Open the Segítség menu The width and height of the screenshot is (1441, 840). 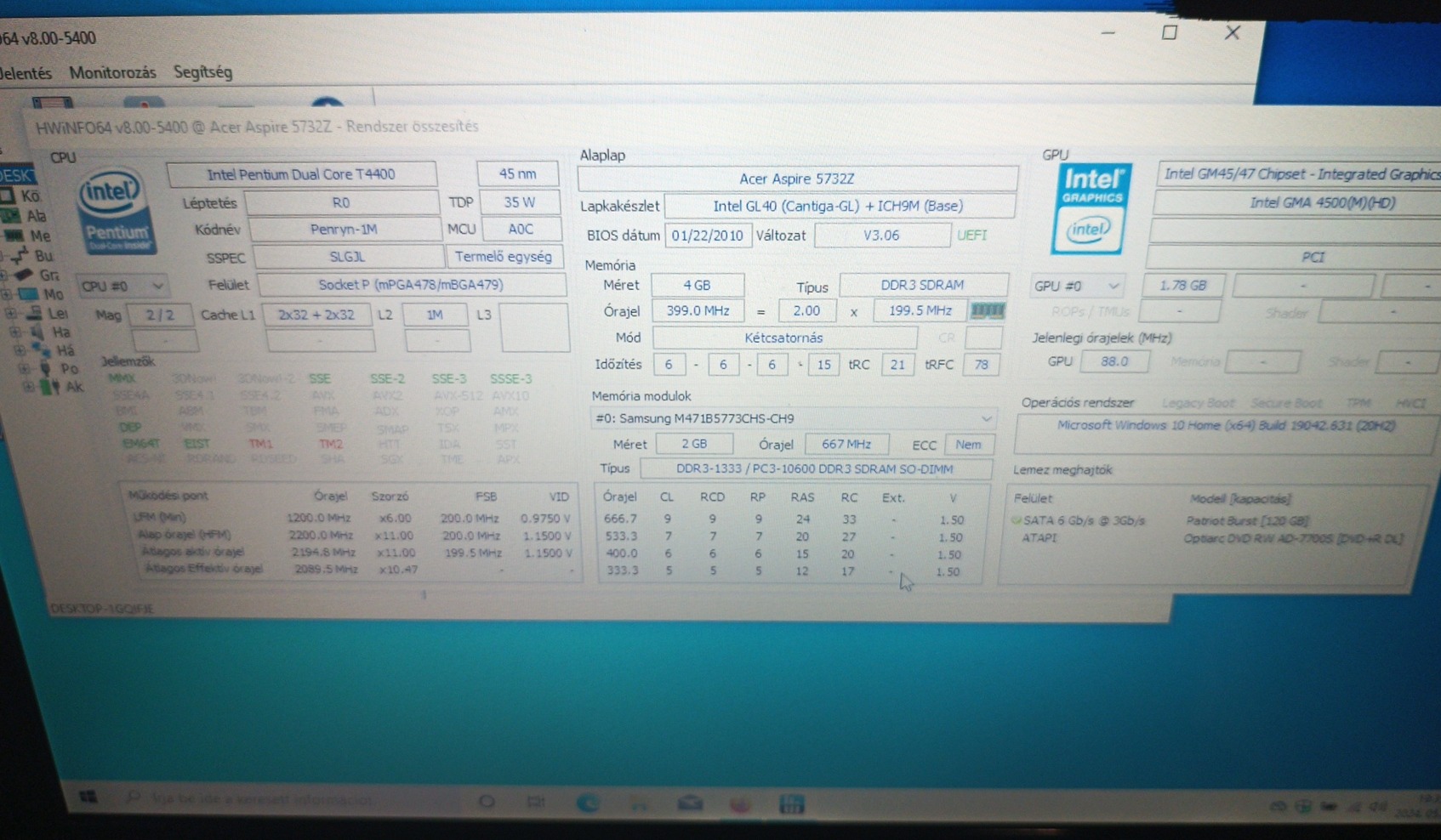coord(202,71)
